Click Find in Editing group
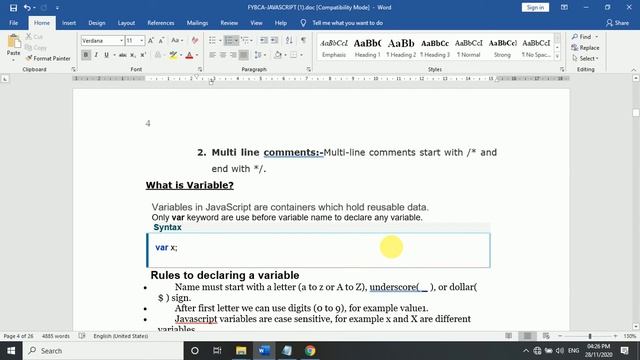 click(584, 37)
